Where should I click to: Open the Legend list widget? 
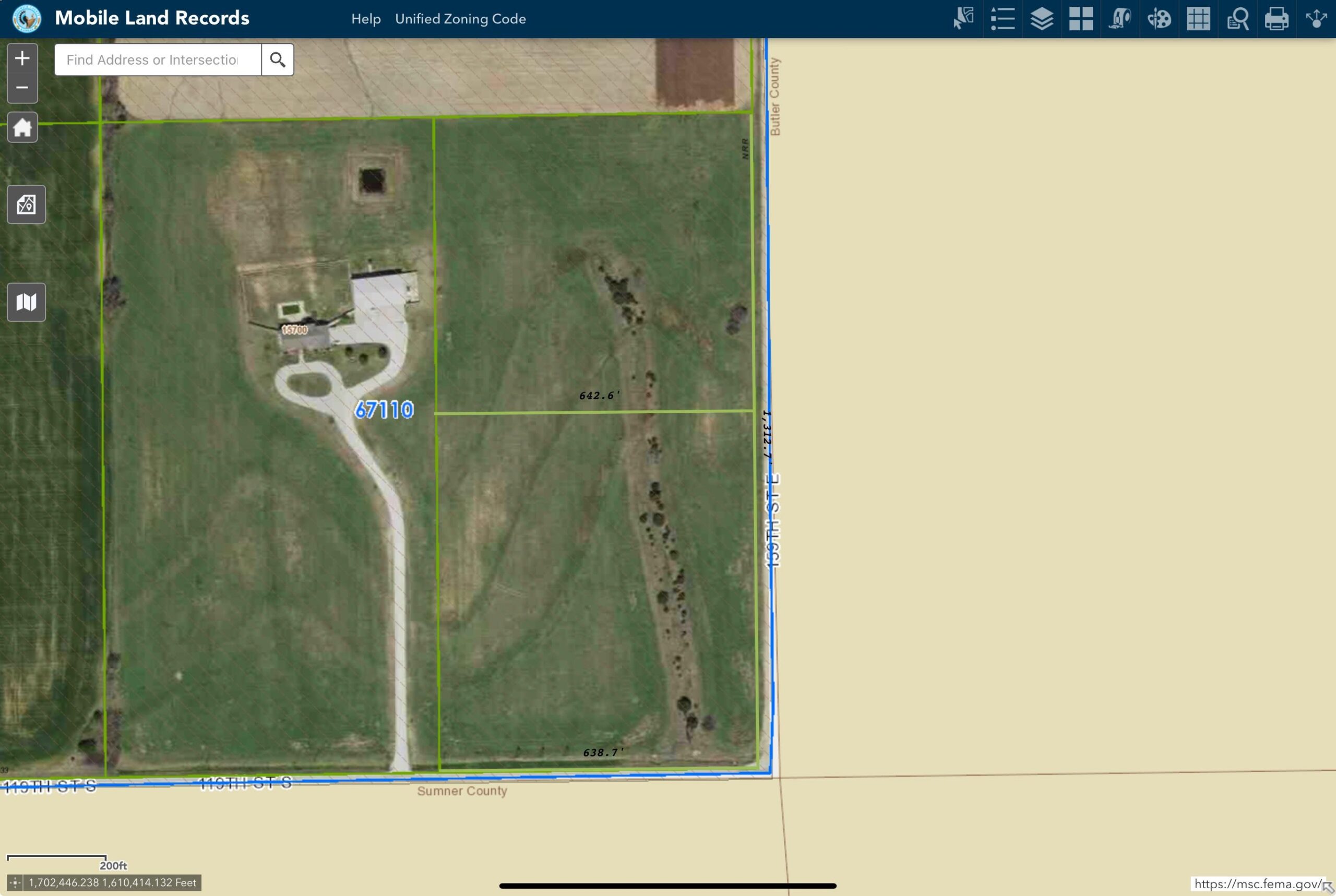click(1003, 19)
